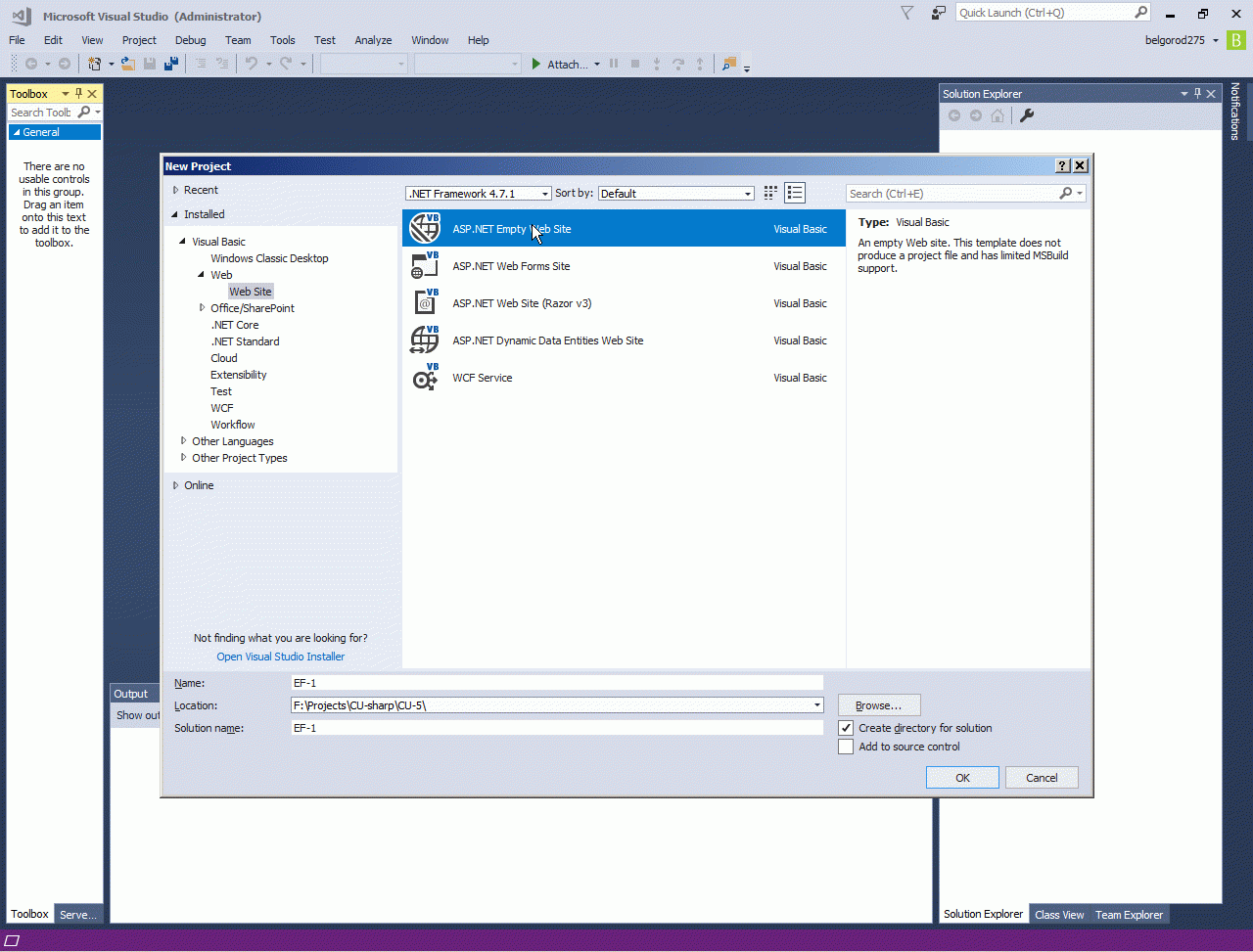Select Windows Classic Desktop tree item

[269, 258]
